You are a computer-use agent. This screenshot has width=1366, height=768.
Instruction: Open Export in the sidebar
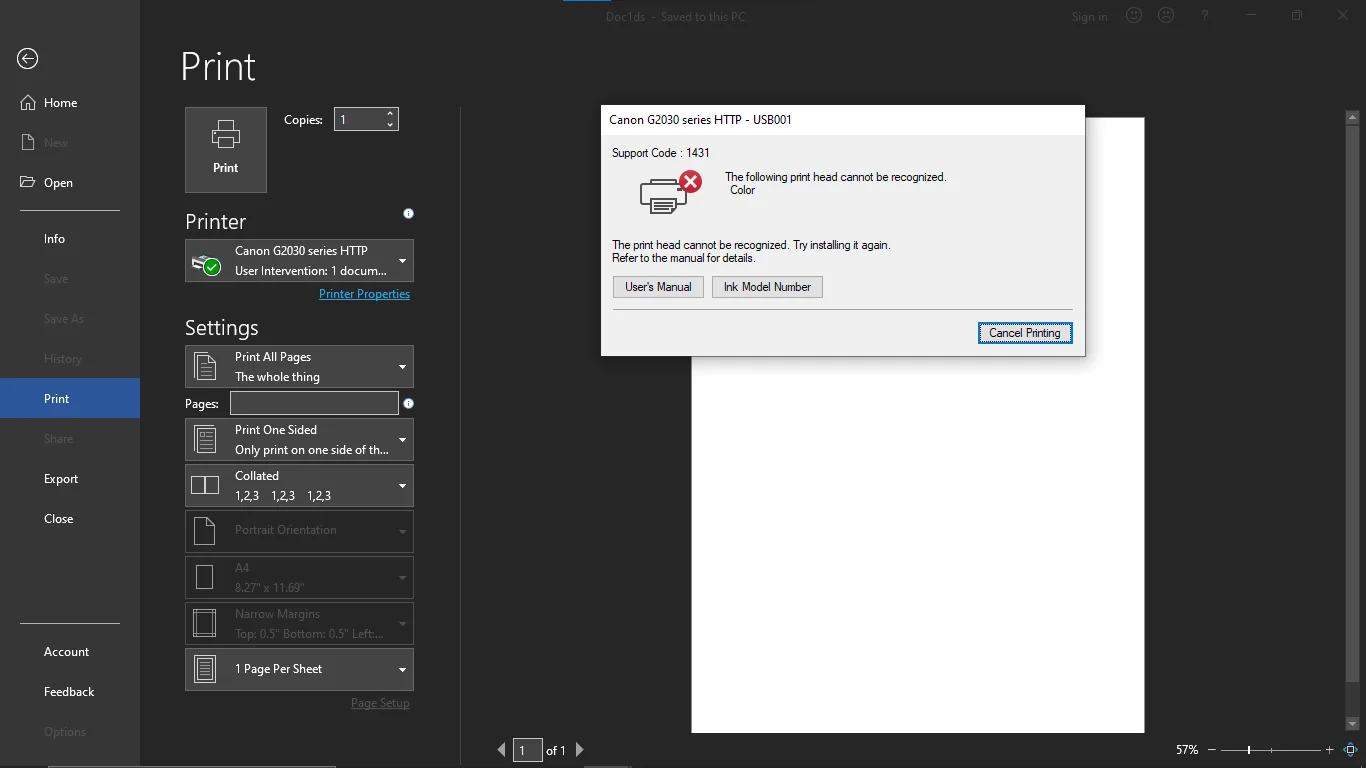click(x=70, y=479)
